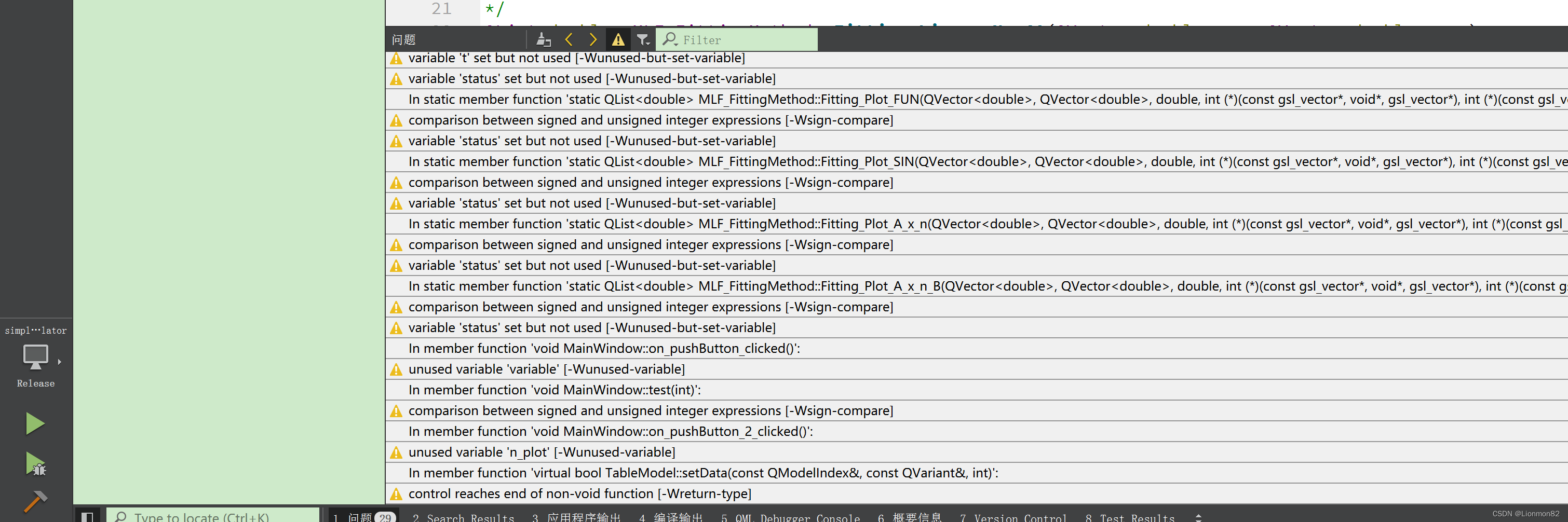This screenshot has width=1568, height=522.
Task: Open the Search Results tab
Action: point(464,518)
